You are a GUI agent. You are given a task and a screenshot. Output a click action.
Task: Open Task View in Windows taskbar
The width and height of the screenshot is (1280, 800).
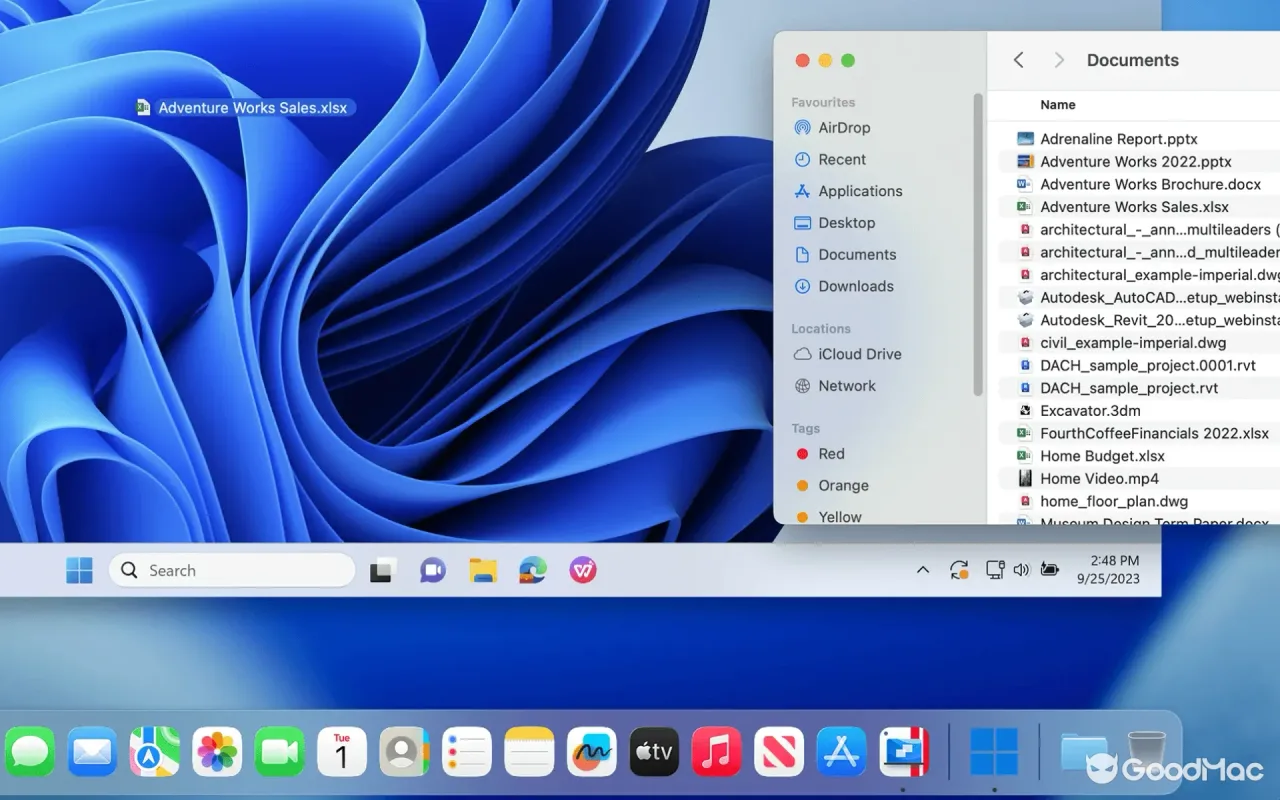tap(382, 570)
